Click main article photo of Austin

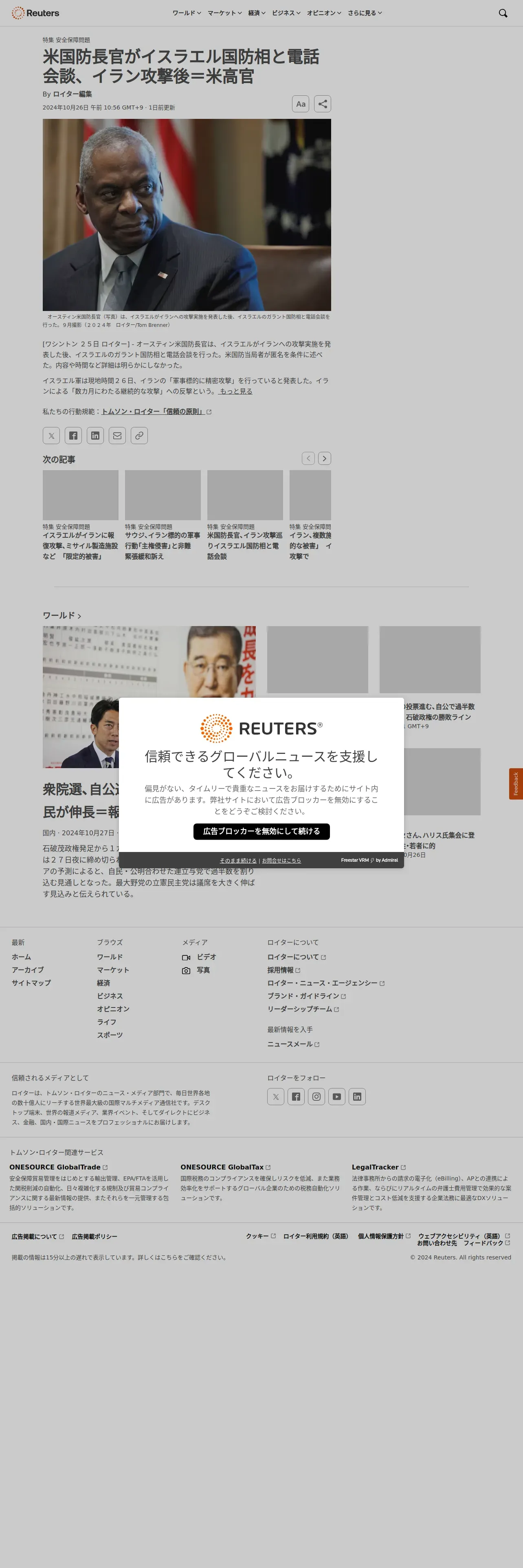click(187, 215)
